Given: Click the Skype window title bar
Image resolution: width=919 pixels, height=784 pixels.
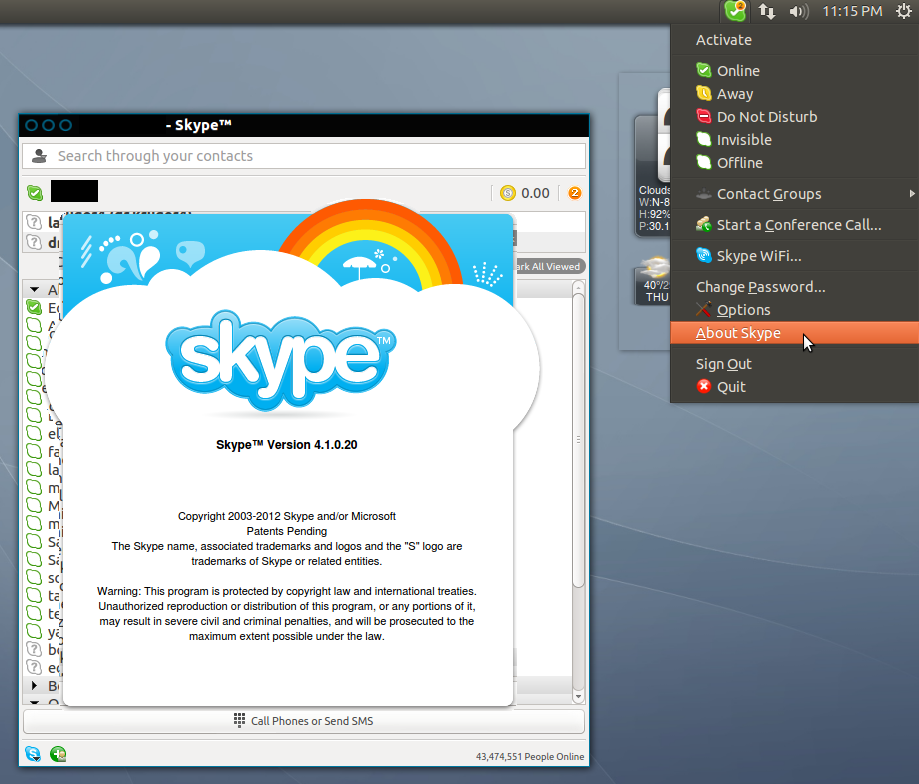Looking at the screenshot, I should pos(304,125).
